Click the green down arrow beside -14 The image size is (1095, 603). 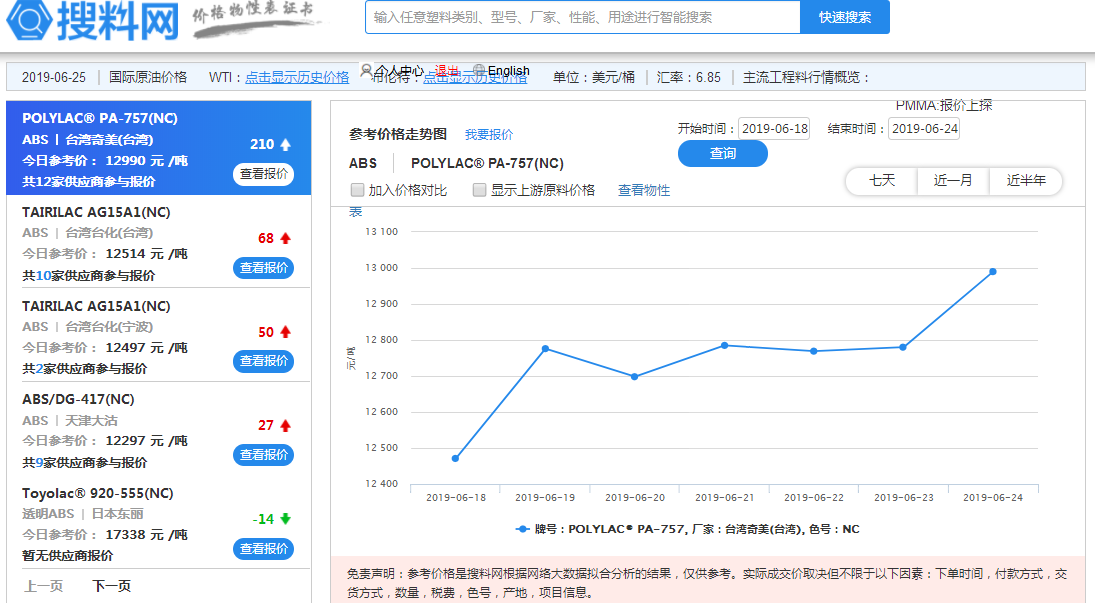point(285,518)
